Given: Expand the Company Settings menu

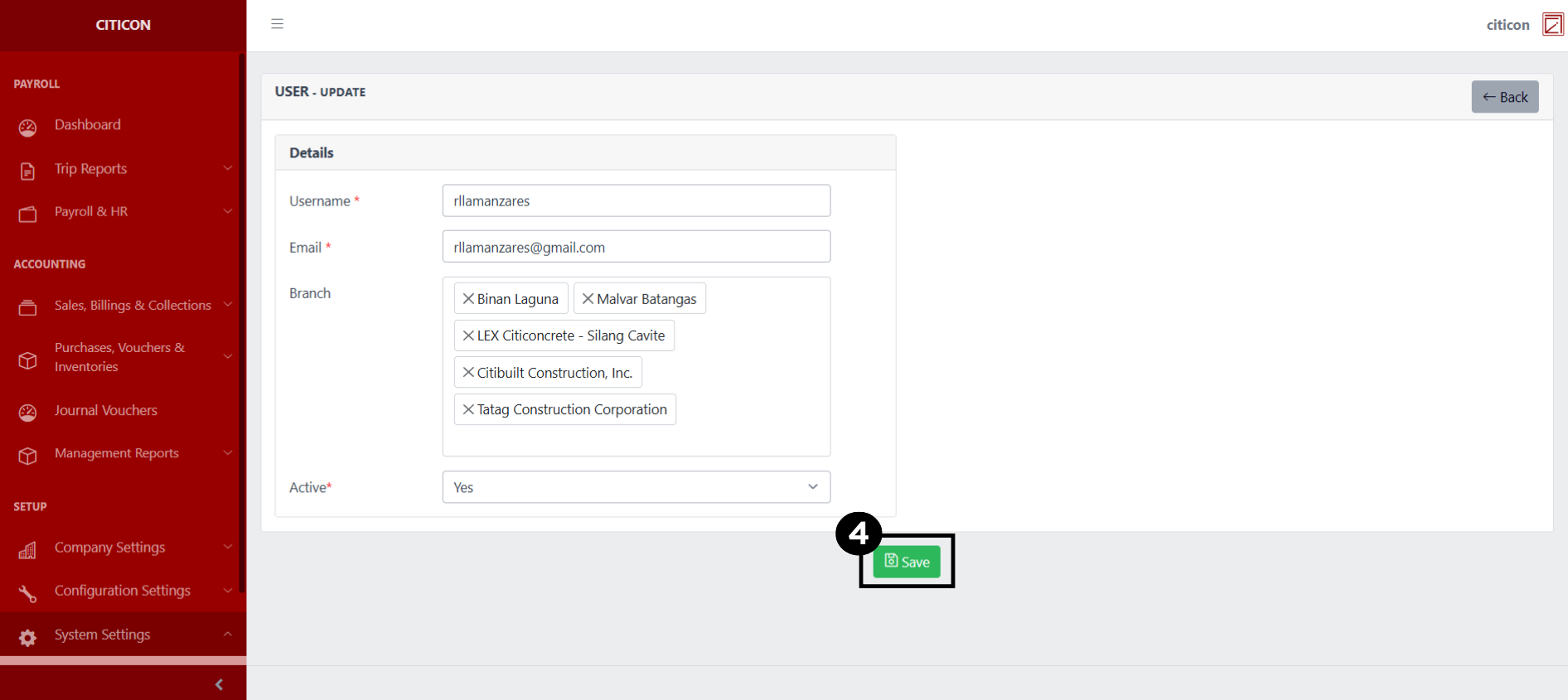Looking at the screenshot, I should pyautogui.click(x=123, y=548).
